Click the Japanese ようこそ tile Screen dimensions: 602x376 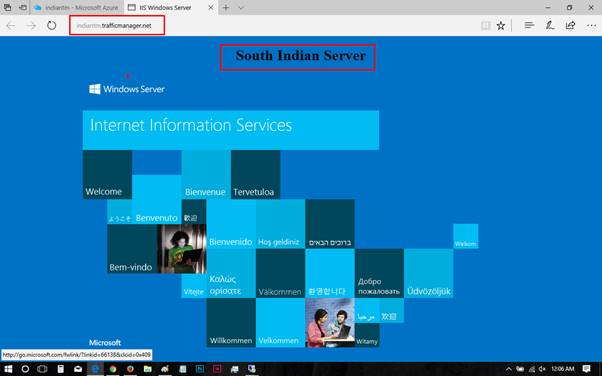click(119, 212)
